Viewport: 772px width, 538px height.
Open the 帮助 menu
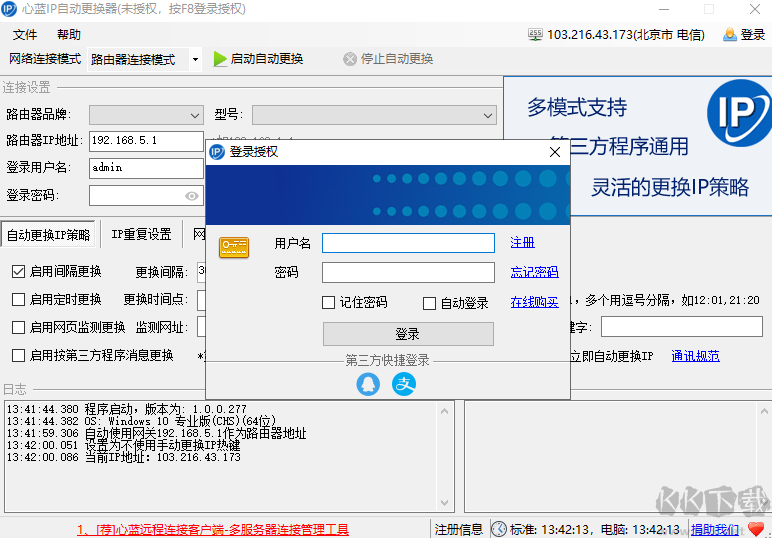(68, 34)
